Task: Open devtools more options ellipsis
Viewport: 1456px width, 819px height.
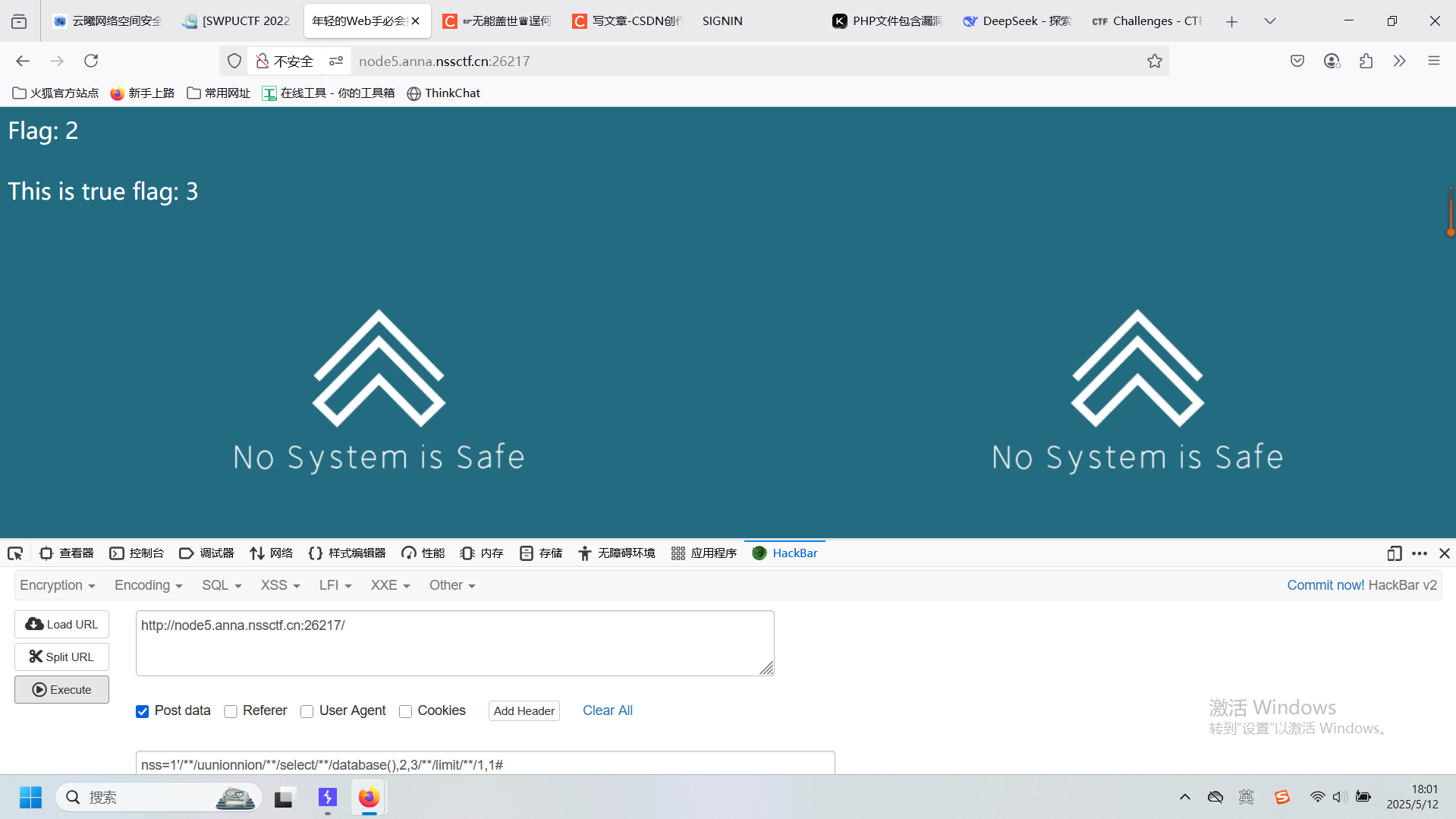Action: pyautogui.click(x=1420, y=553)
